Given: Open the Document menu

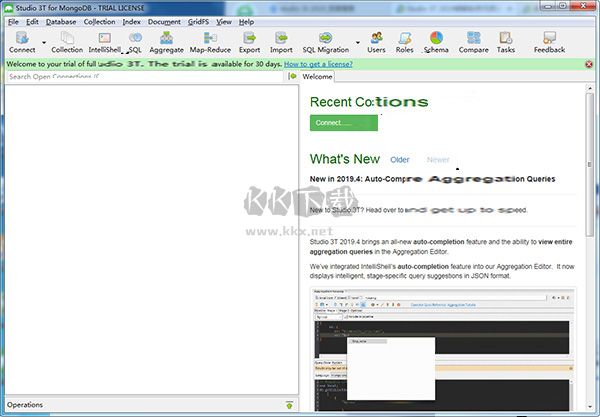Looking at the screenshot, I should pyautogui.click(x=164, y=22).
